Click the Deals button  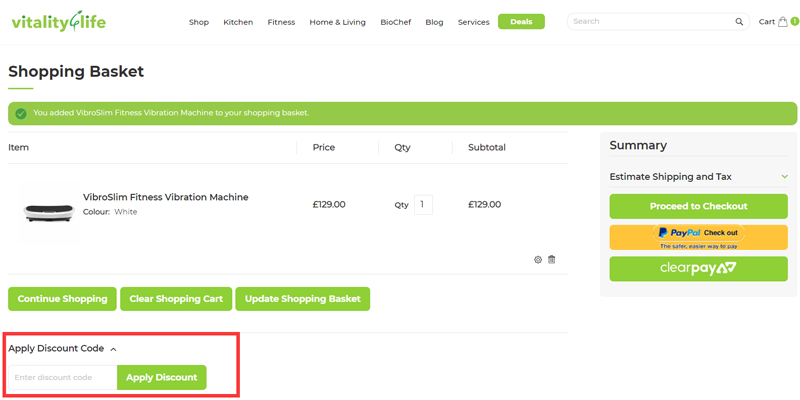click(x=521, y=21)
